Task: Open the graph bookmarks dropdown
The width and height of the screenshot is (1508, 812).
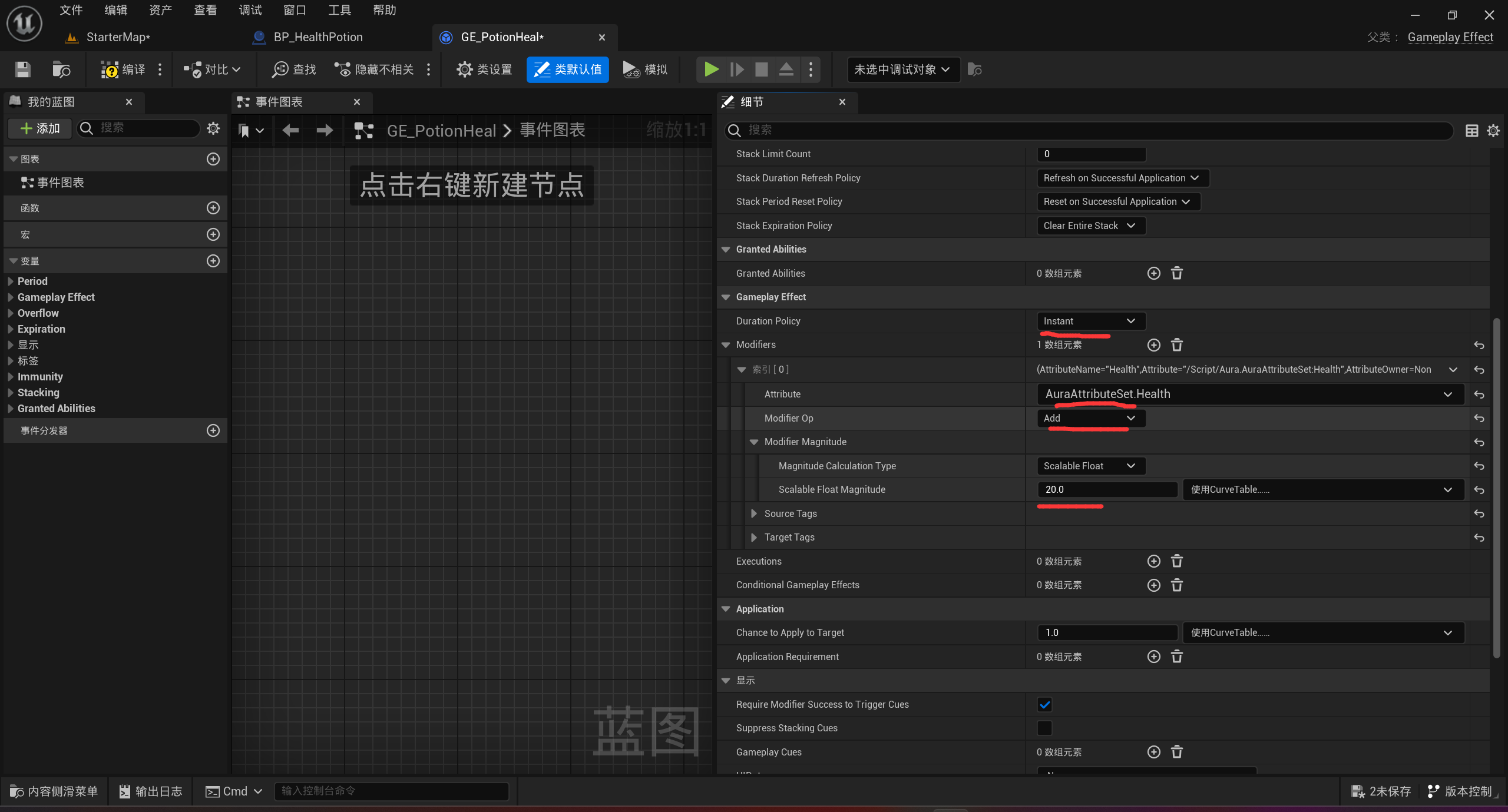Action: [250, 130]
